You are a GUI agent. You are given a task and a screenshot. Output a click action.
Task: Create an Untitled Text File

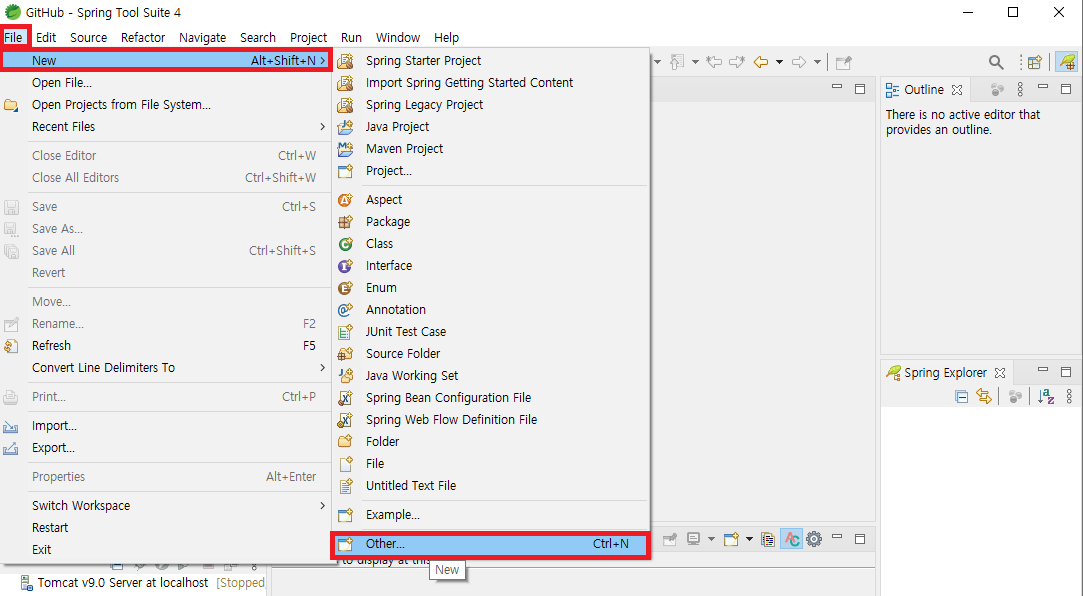[x=490, y=486]
